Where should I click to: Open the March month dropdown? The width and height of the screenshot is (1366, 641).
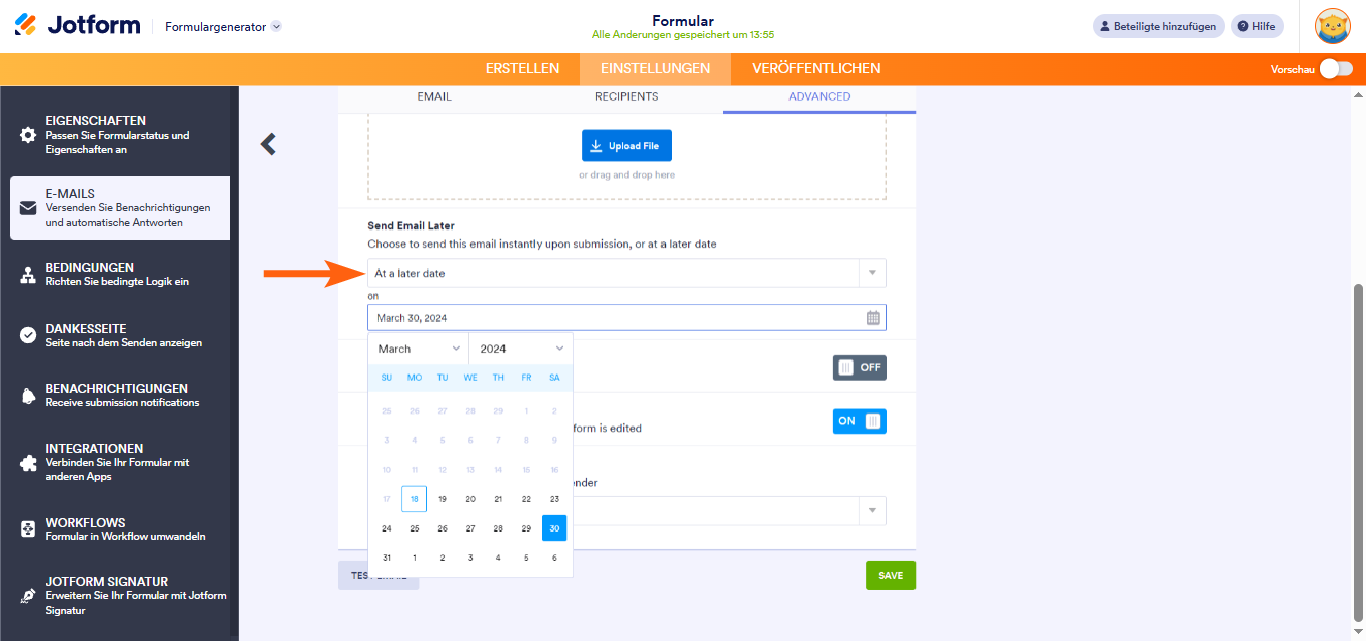pos(418,349)
